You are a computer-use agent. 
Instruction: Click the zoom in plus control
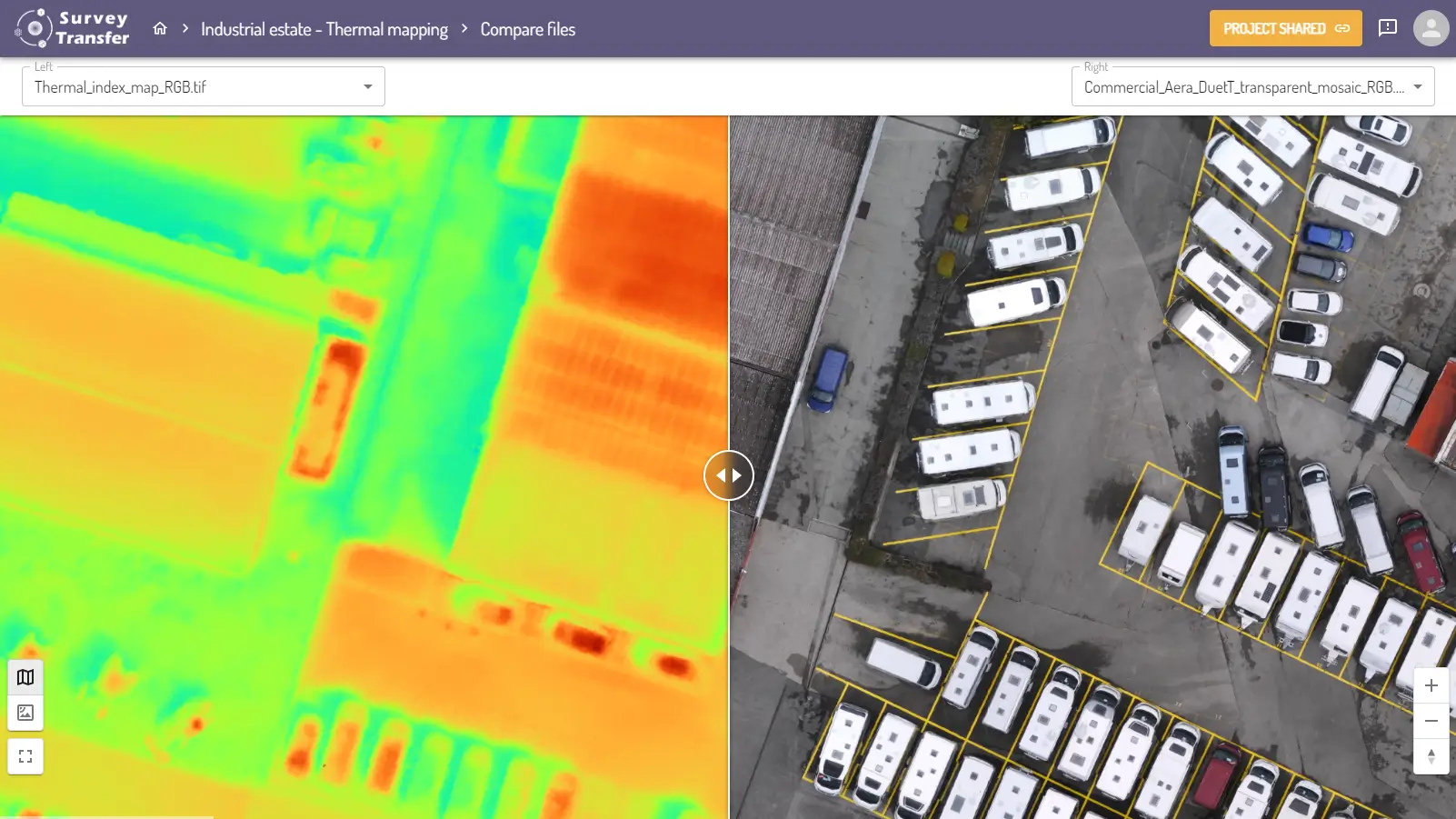click(1433, 685)
